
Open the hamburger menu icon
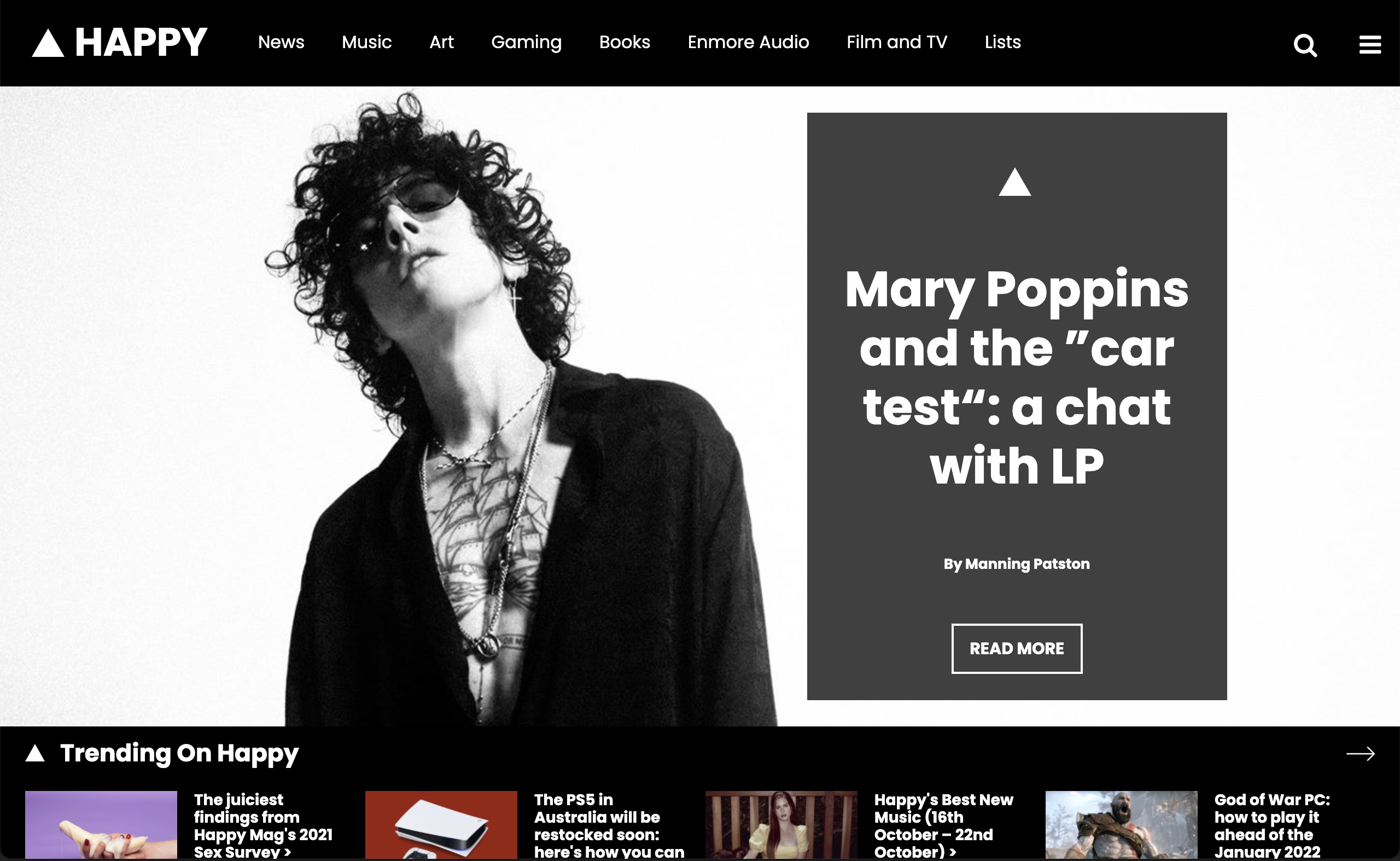click(1370, 44)
